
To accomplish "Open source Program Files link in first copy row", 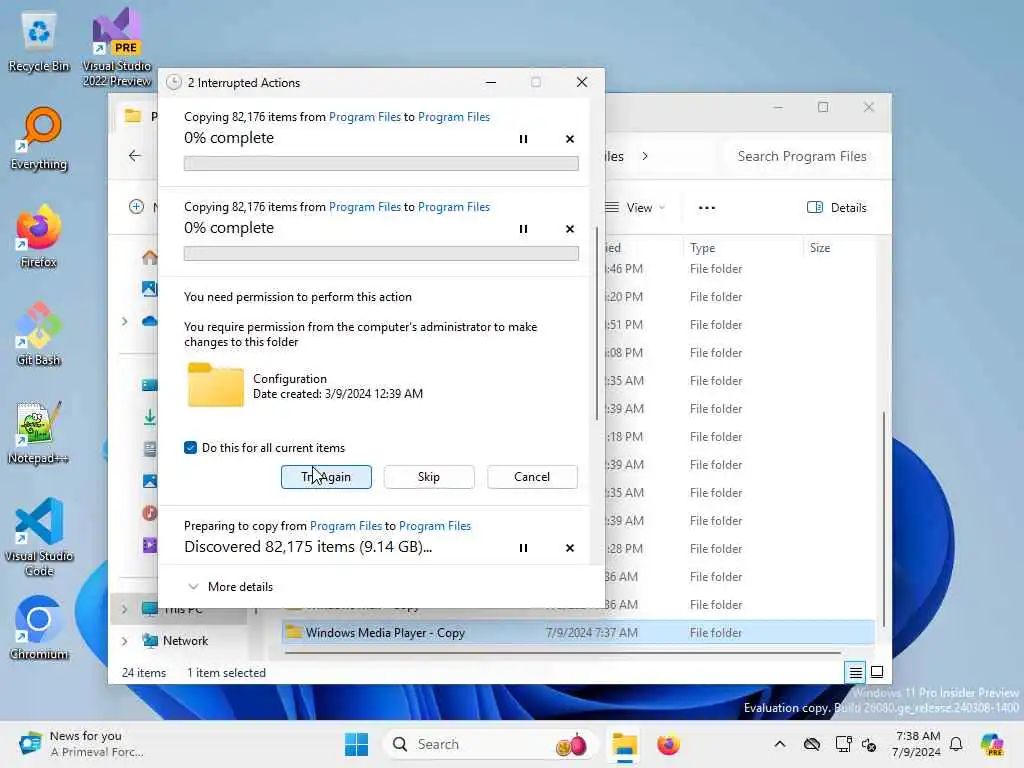I will (x=364, y=117).
